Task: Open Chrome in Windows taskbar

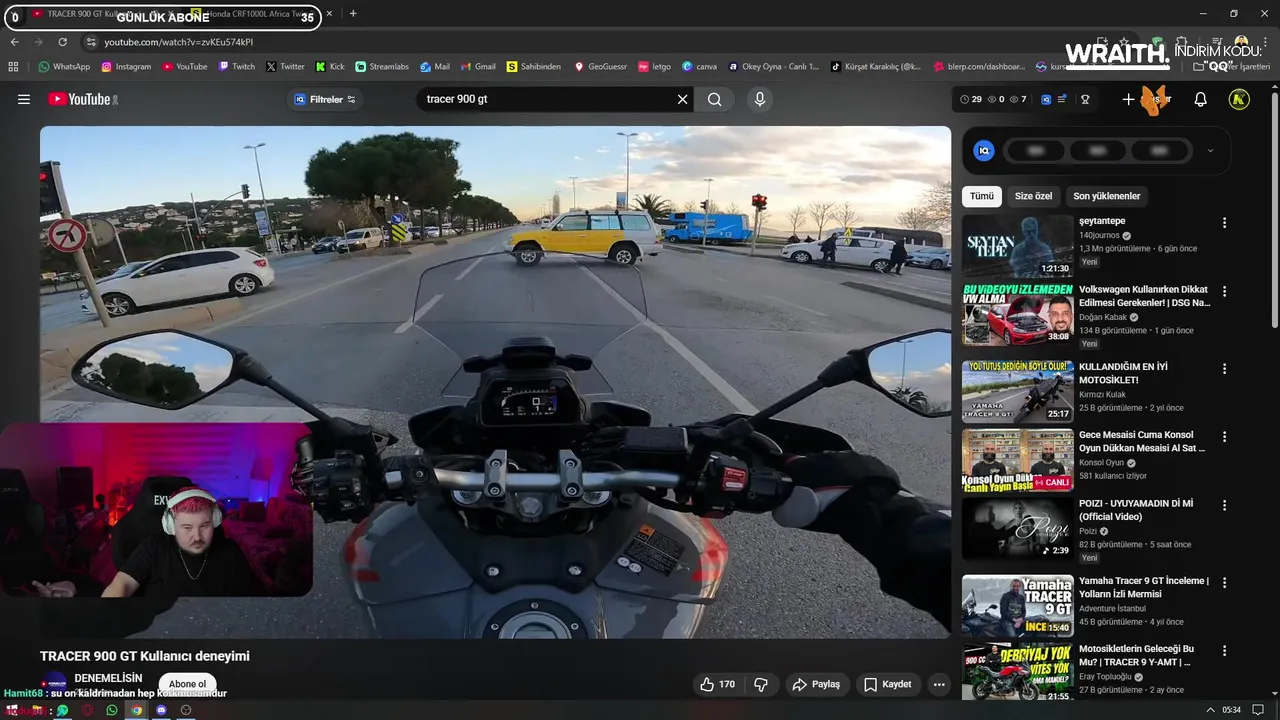Action: click(137, 710)
